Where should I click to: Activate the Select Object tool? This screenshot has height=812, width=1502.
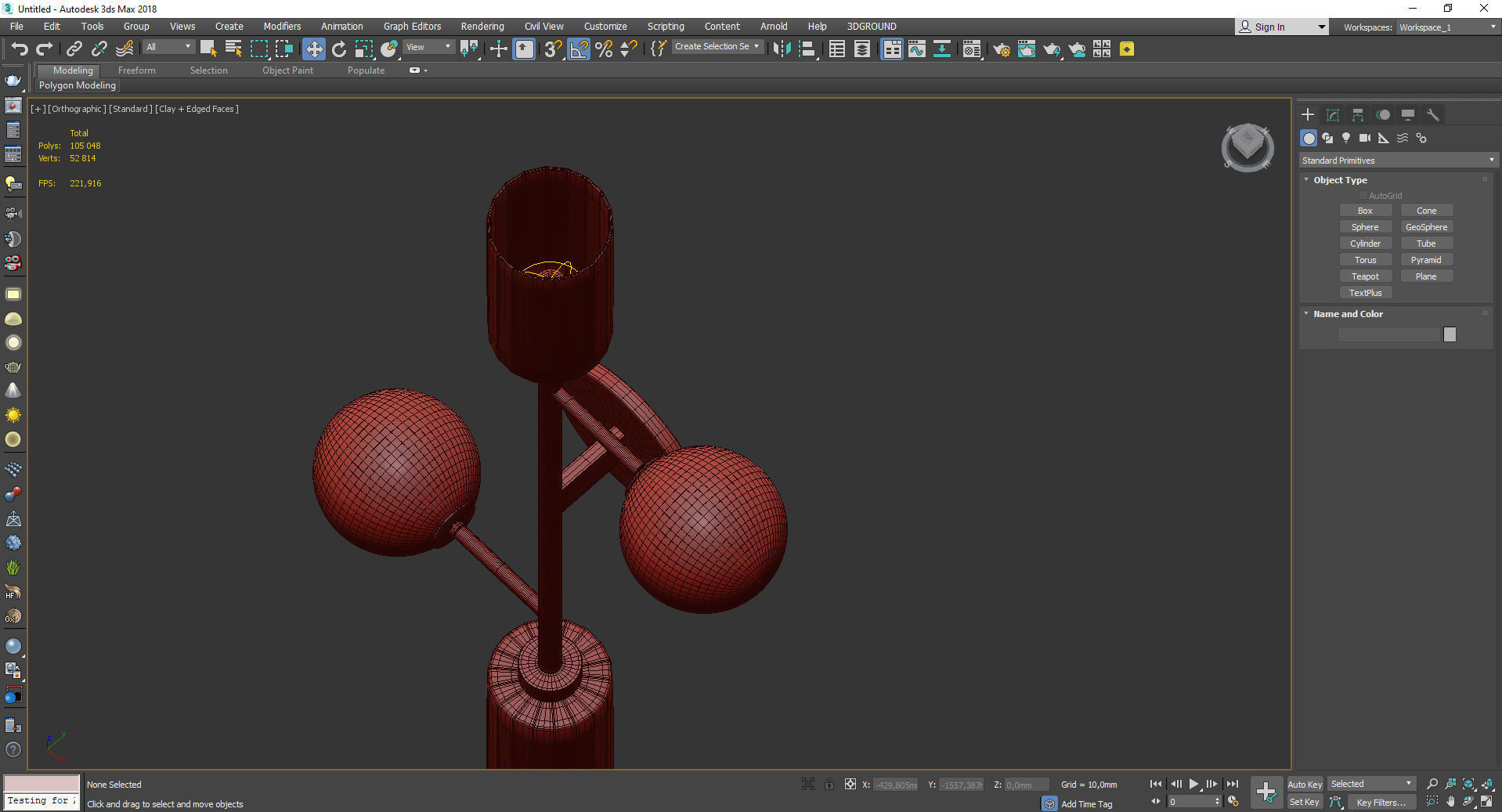coord(208,49)
